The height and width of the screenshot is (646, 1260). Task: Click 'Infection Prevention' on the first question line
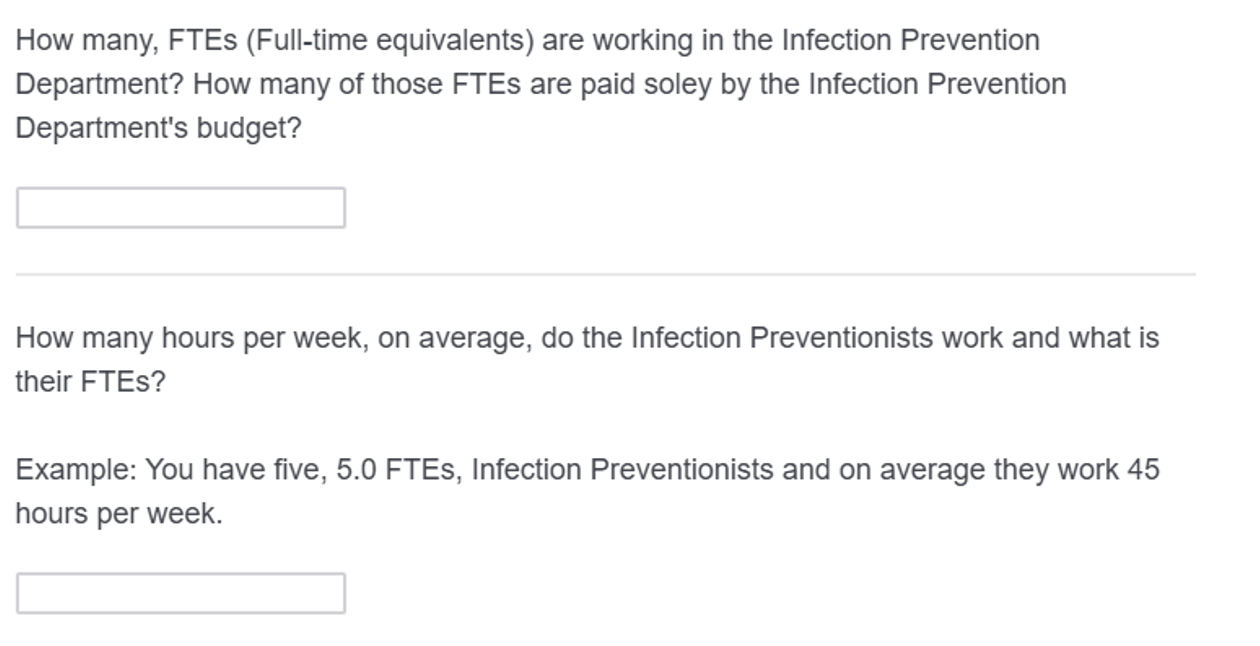[910, 41]
